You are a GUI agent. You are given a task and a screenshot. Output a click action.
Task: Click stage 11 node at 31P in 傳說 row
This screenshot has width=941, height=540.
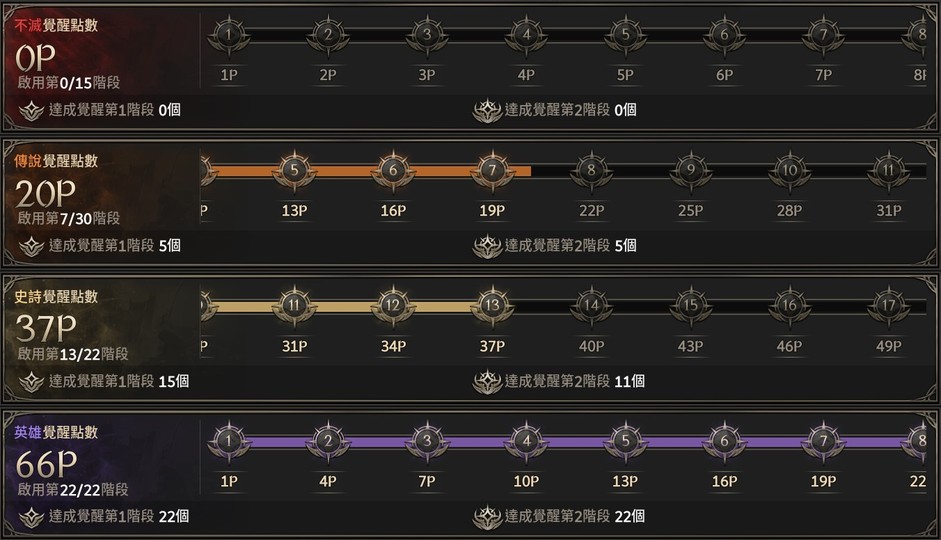(889, 171)
